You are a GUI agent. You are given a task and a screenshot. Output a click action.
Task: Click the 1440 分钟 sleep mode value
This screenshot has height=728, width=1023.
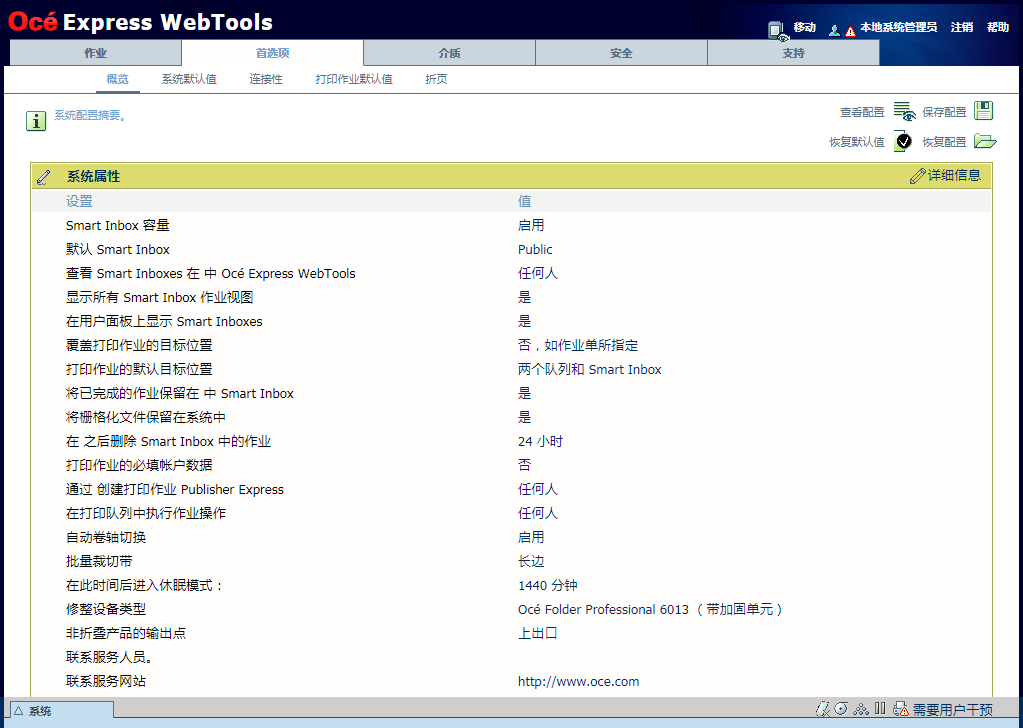[x=548, y=585]
